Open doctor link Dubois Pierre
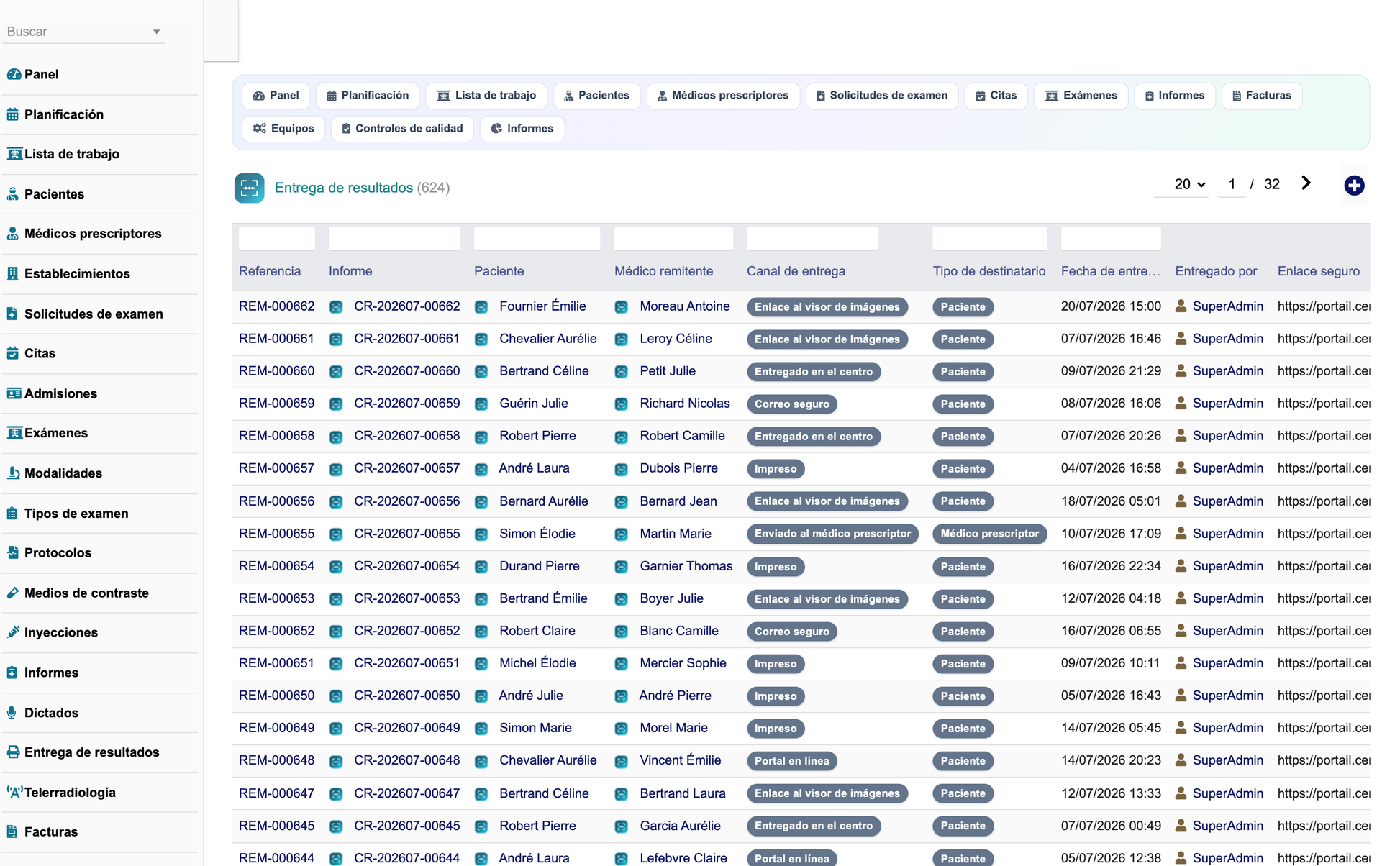The height and width of the screenshot is (866, 1400). (x=678, y=468)
